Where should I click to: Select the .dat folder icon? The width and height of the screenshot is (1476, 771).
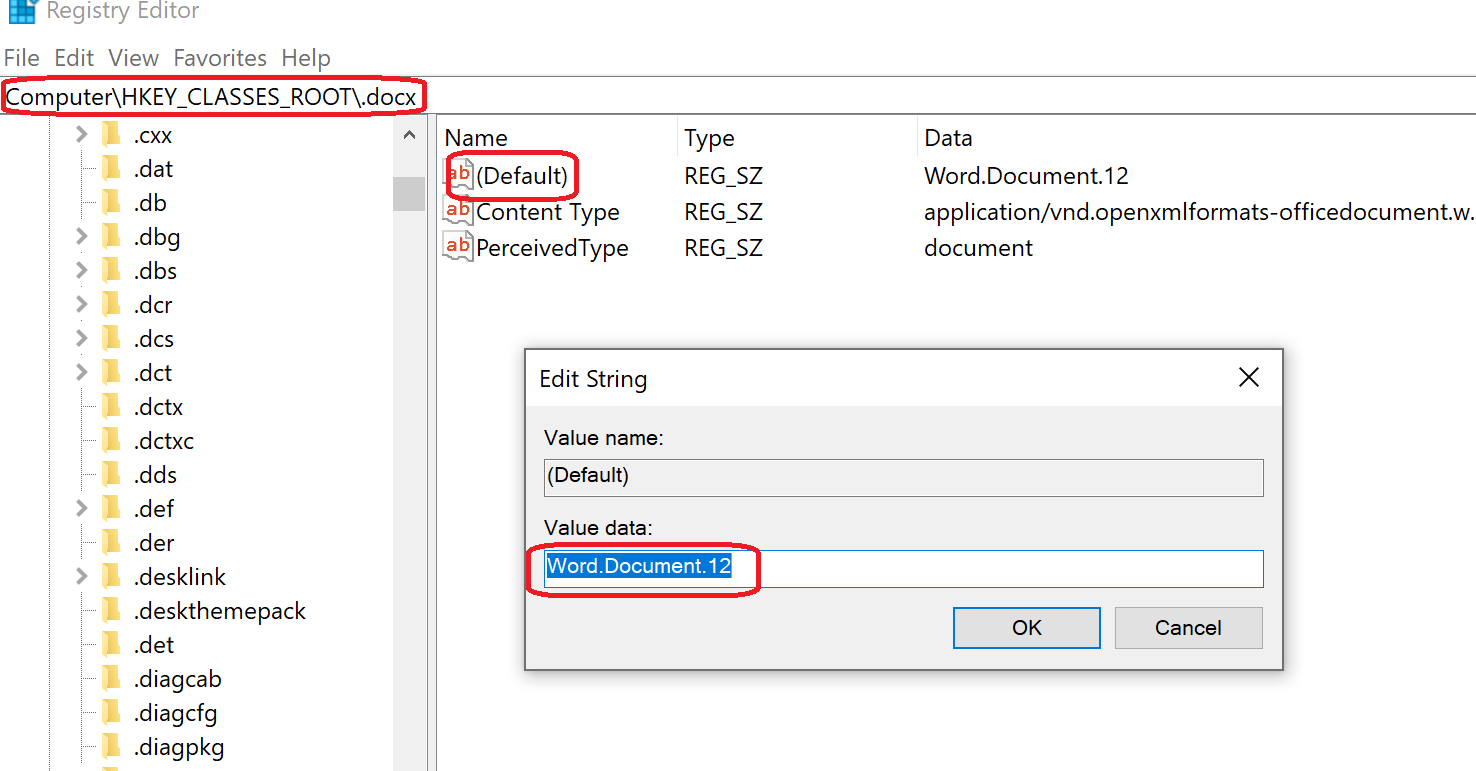(x=111, y=169)
